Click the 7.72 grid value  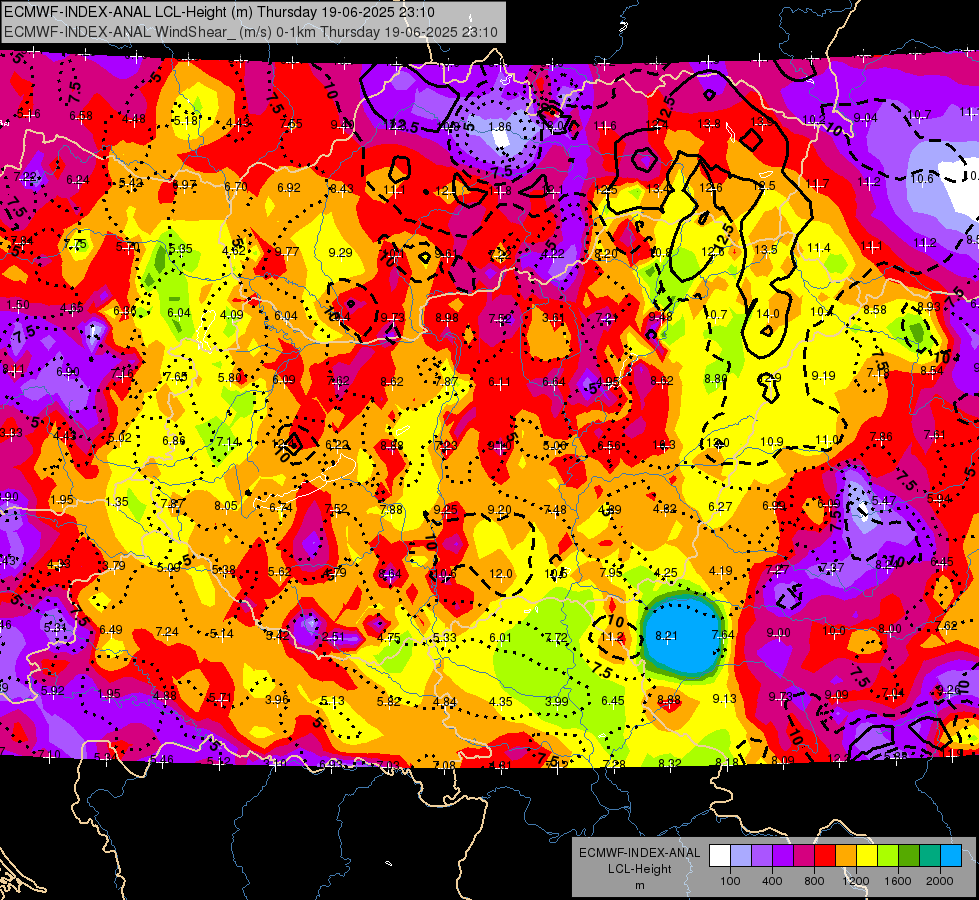[556, 637]
